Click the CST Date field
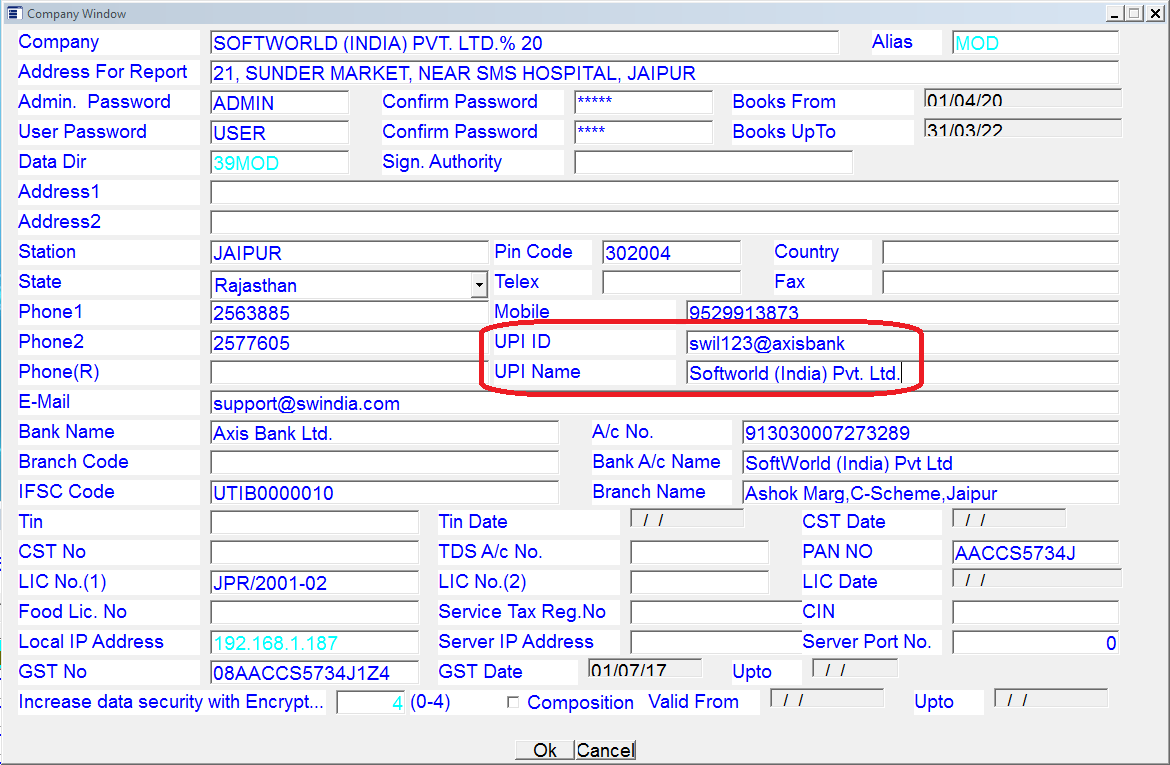The image size is (1170, 765). pos(1009,519)
